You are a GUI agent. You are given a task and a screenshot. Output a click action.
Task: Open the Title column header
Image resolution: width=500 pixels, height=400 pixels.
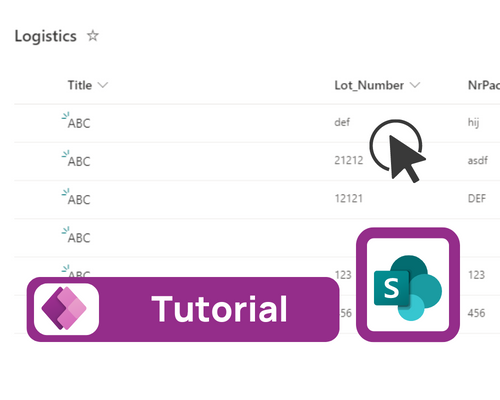click(x=80, y=85)
